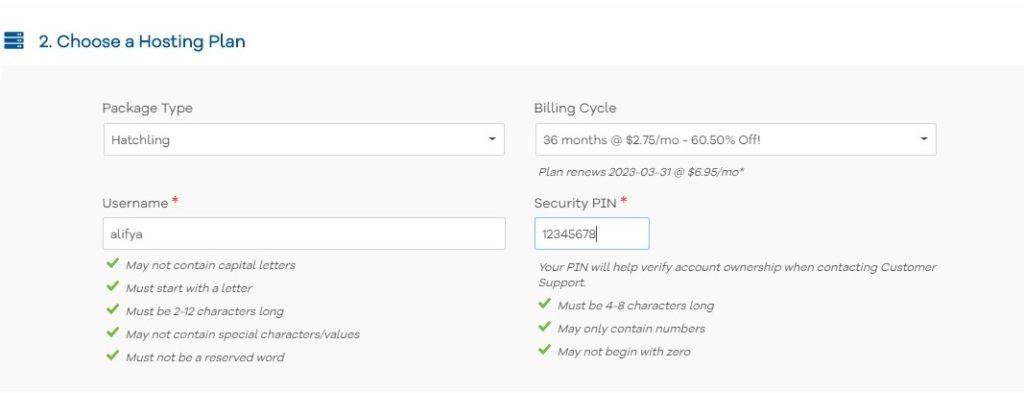The image size is (1024, 393).
Task: Click the Security PIN field containing 12345678
Action: tap(592, 234)
